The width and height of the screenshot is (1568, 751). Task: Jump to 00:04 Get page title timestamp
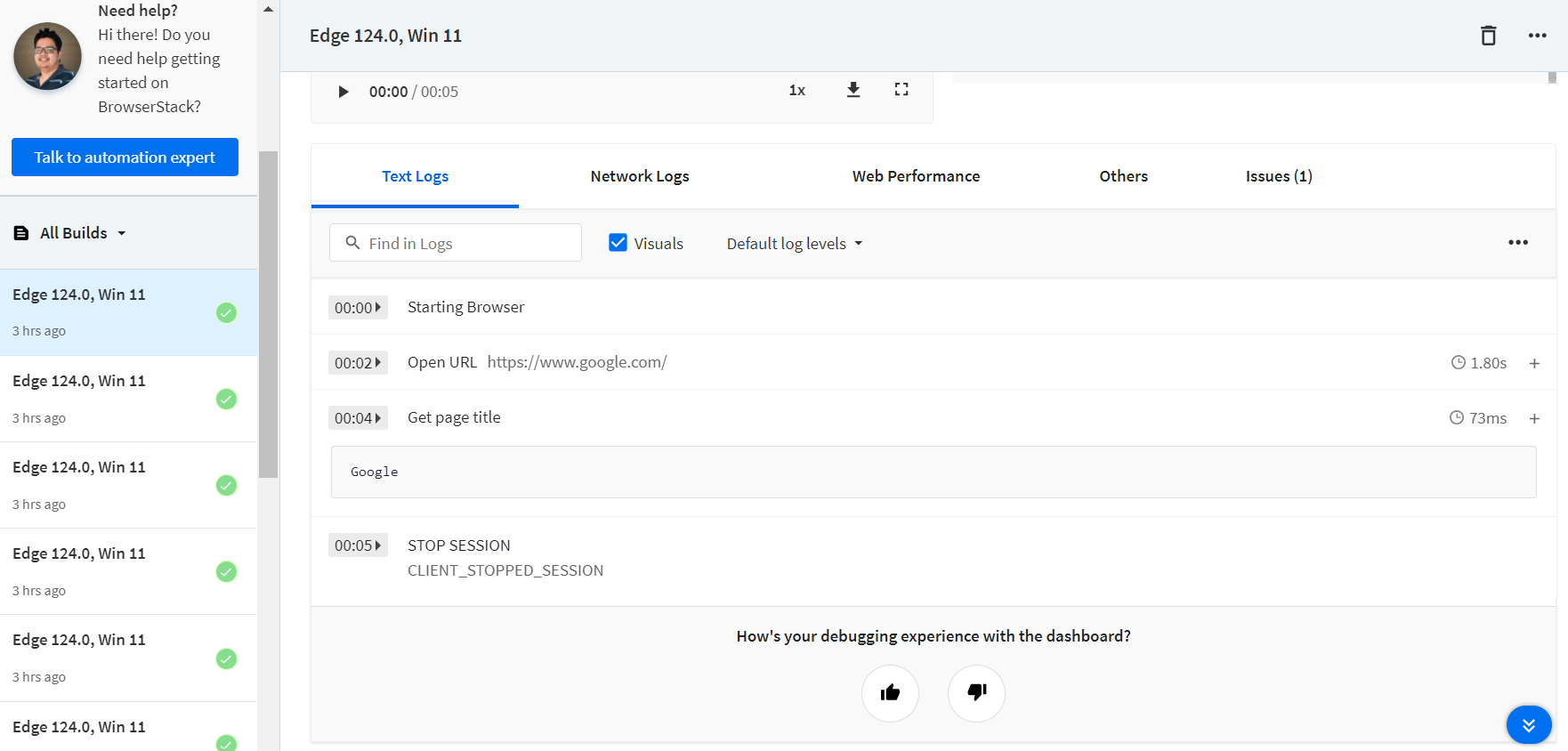358,418
